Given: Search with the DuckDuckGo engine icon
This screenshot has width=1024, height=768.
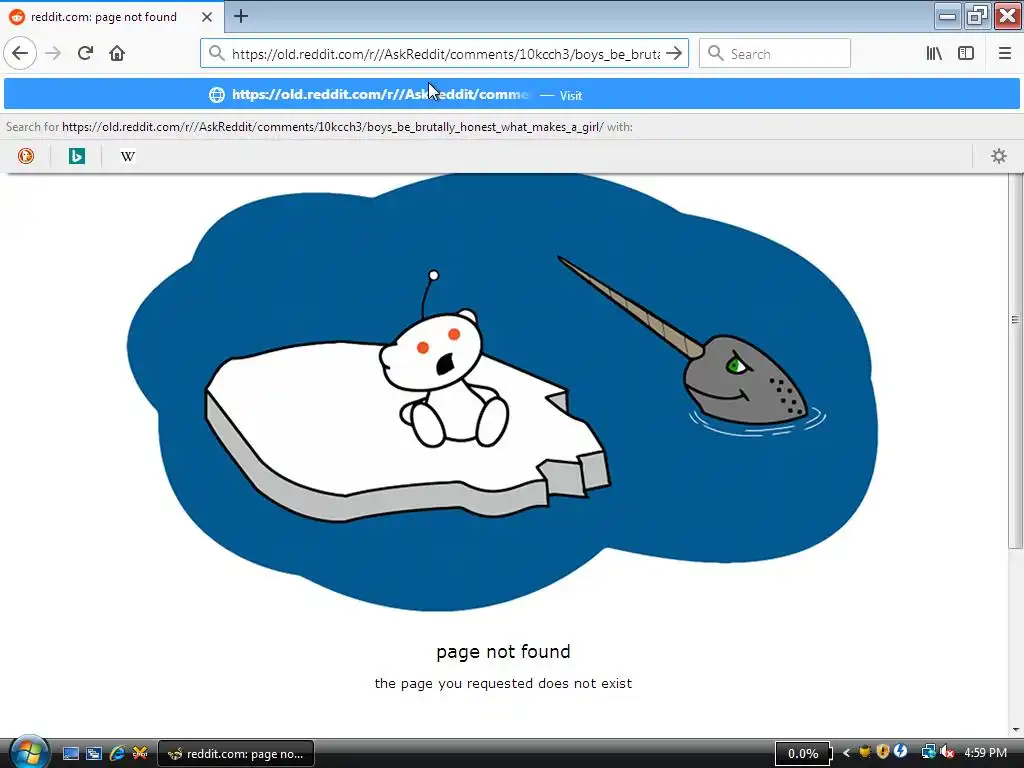Looking at the screenshot, I should [x=26, y=156].
